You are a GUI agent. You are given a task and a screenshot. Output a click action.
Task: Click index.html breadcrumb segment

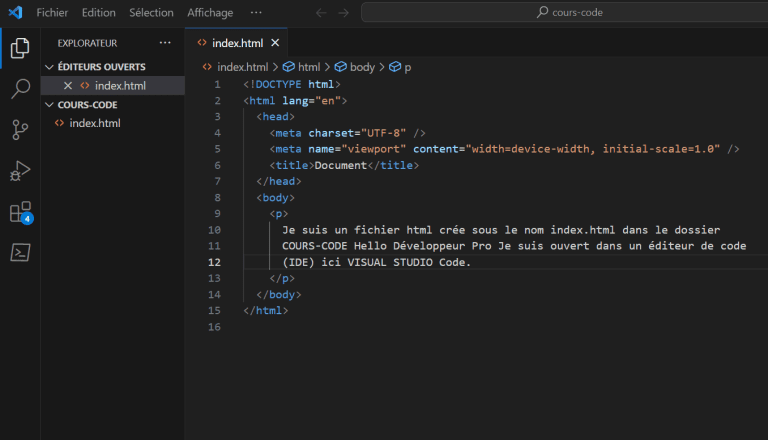pyautogui.click(x=242, y=67)
